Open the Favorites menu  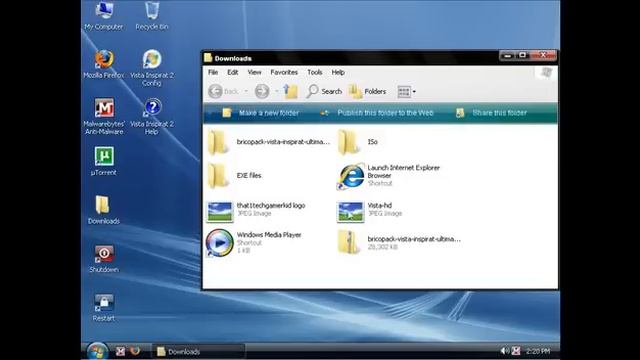[x=284, y=72]
